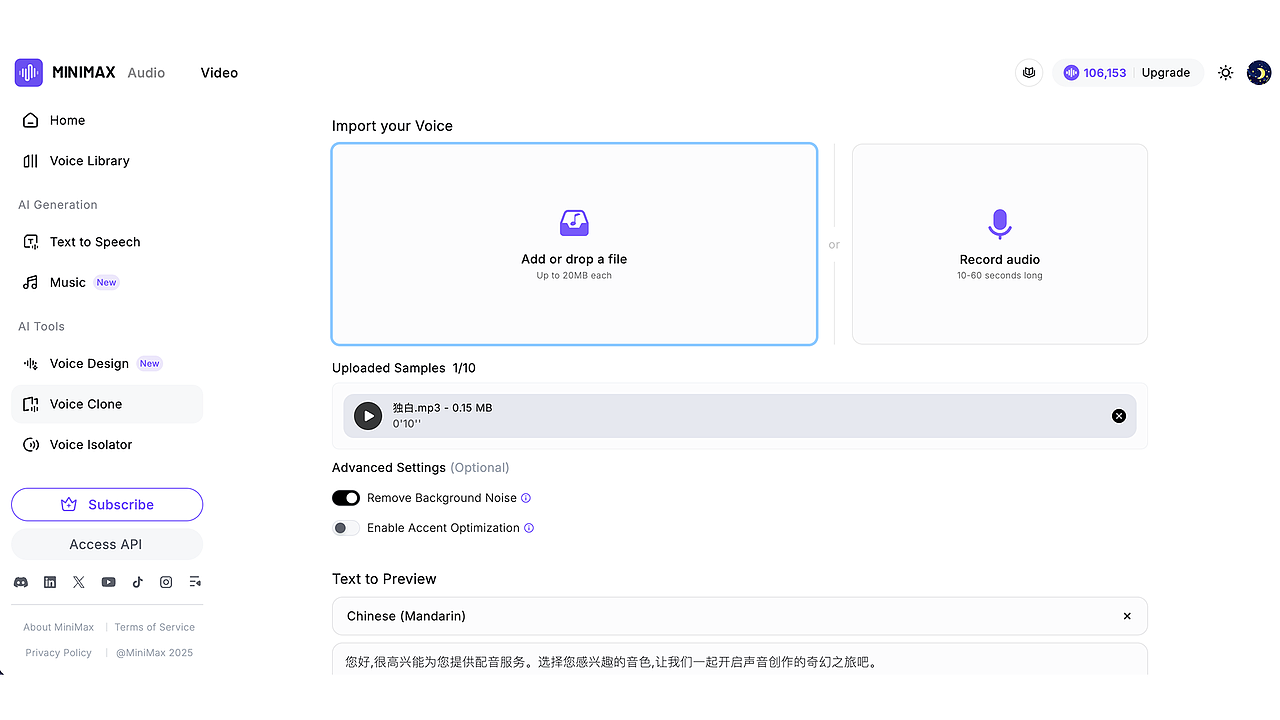The width and height of the screenshot is (1280, 720).
Task: Select the Text to Speech tool
Action: point(94,241)
